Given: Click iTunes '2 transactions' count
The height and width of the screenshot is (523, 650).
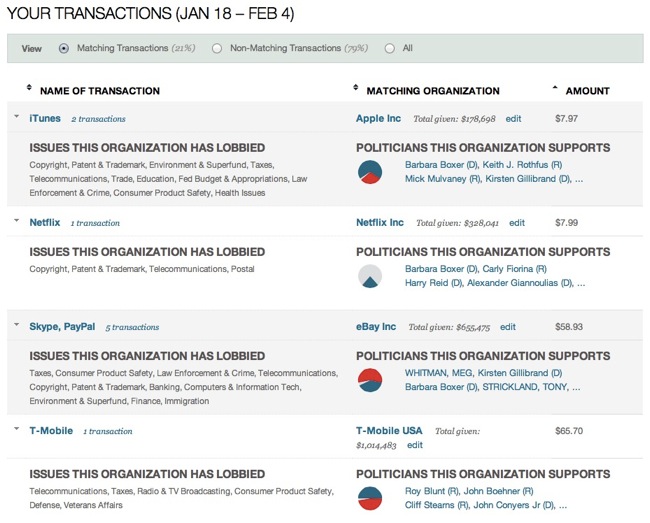Looking at the screenshot, I should coord(98,119).
